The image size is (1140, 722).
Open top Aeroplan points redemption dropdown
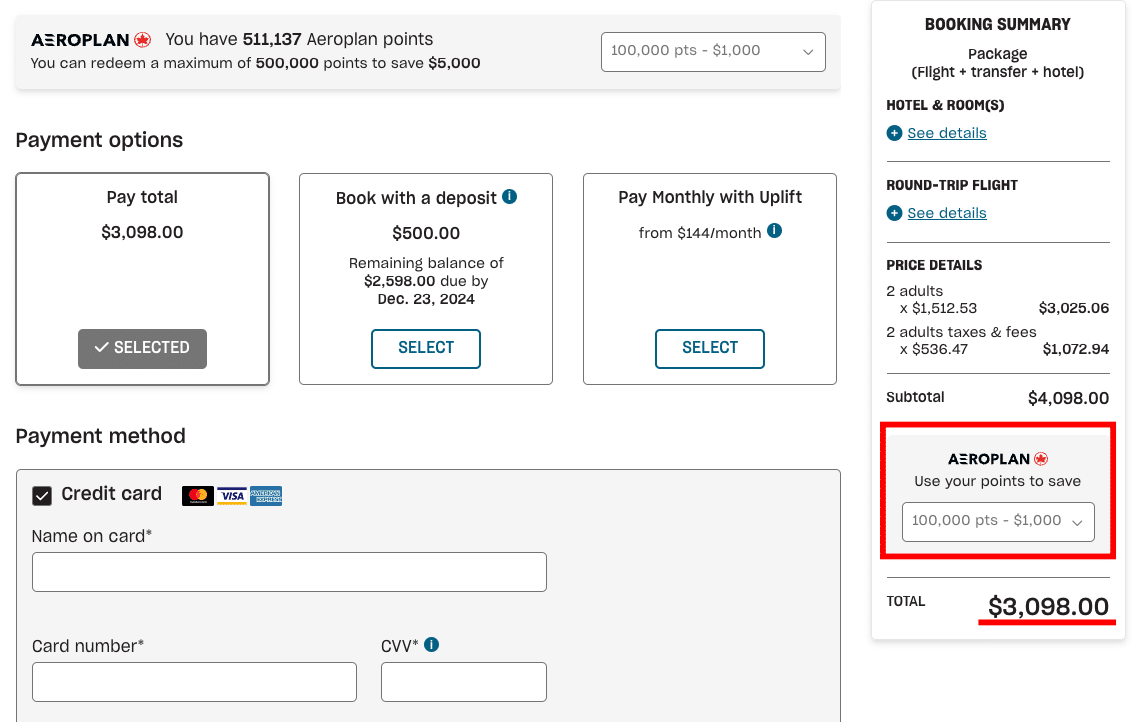point(713,52)
